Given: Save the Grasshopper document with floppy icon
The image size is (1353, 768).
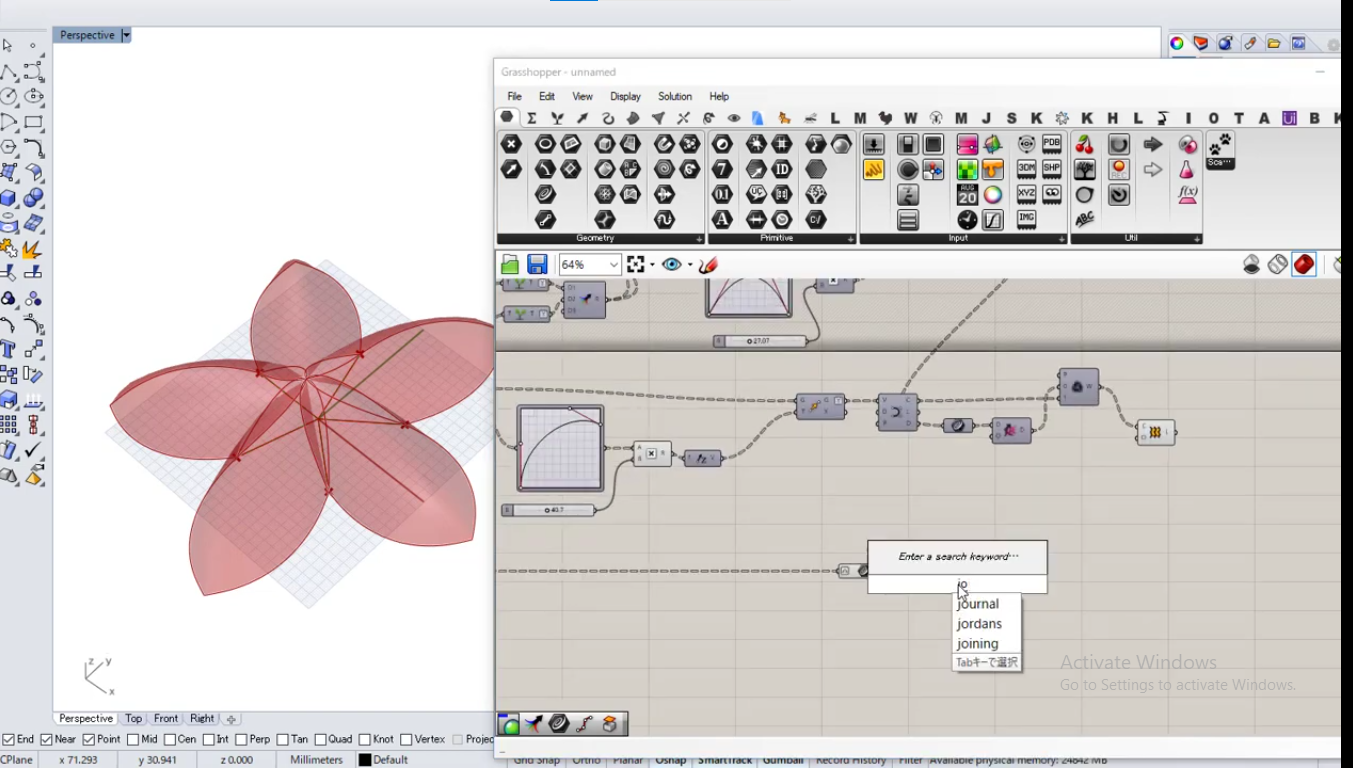Looking at the screenshot, I should pos(537,265).
